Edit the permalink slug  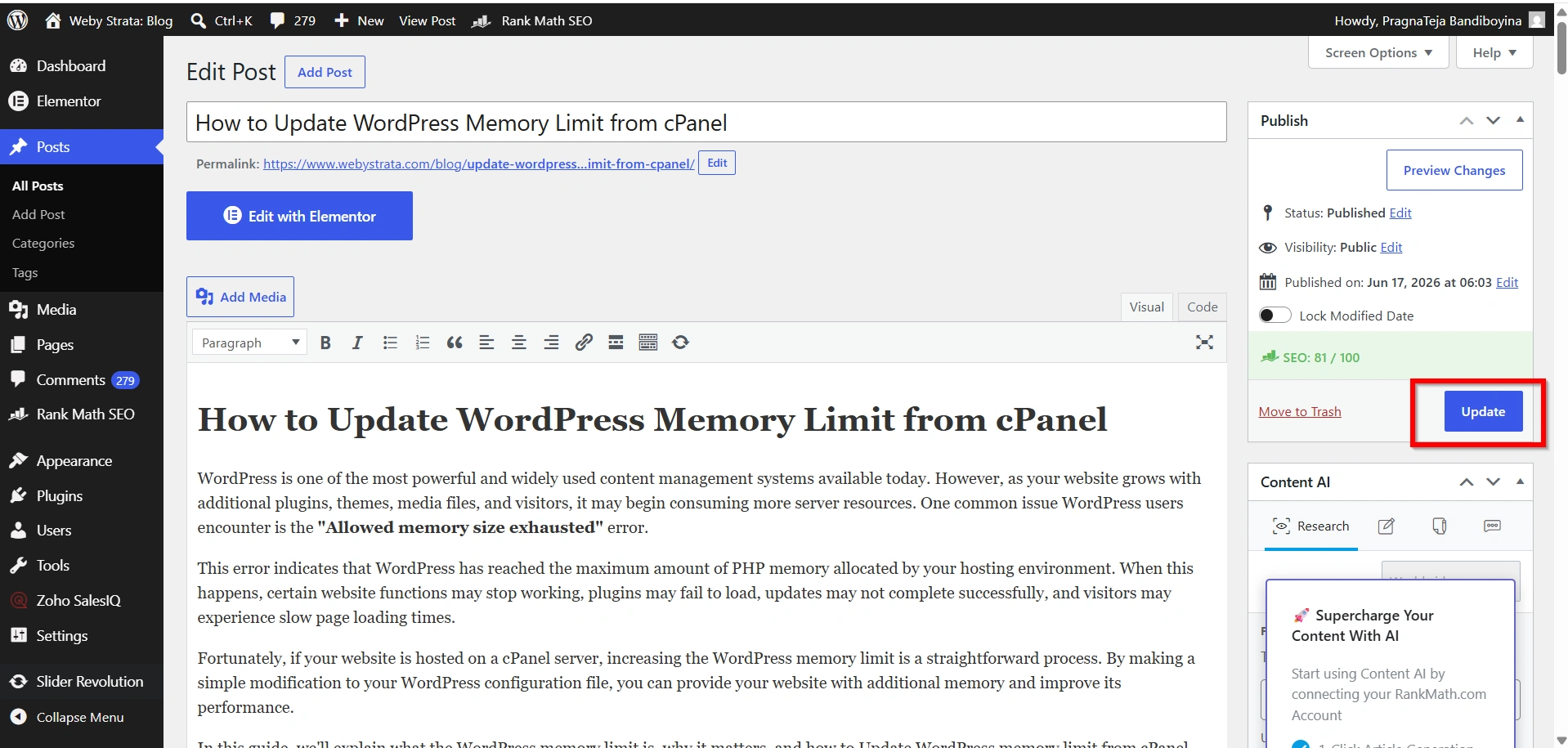(717, 163)
